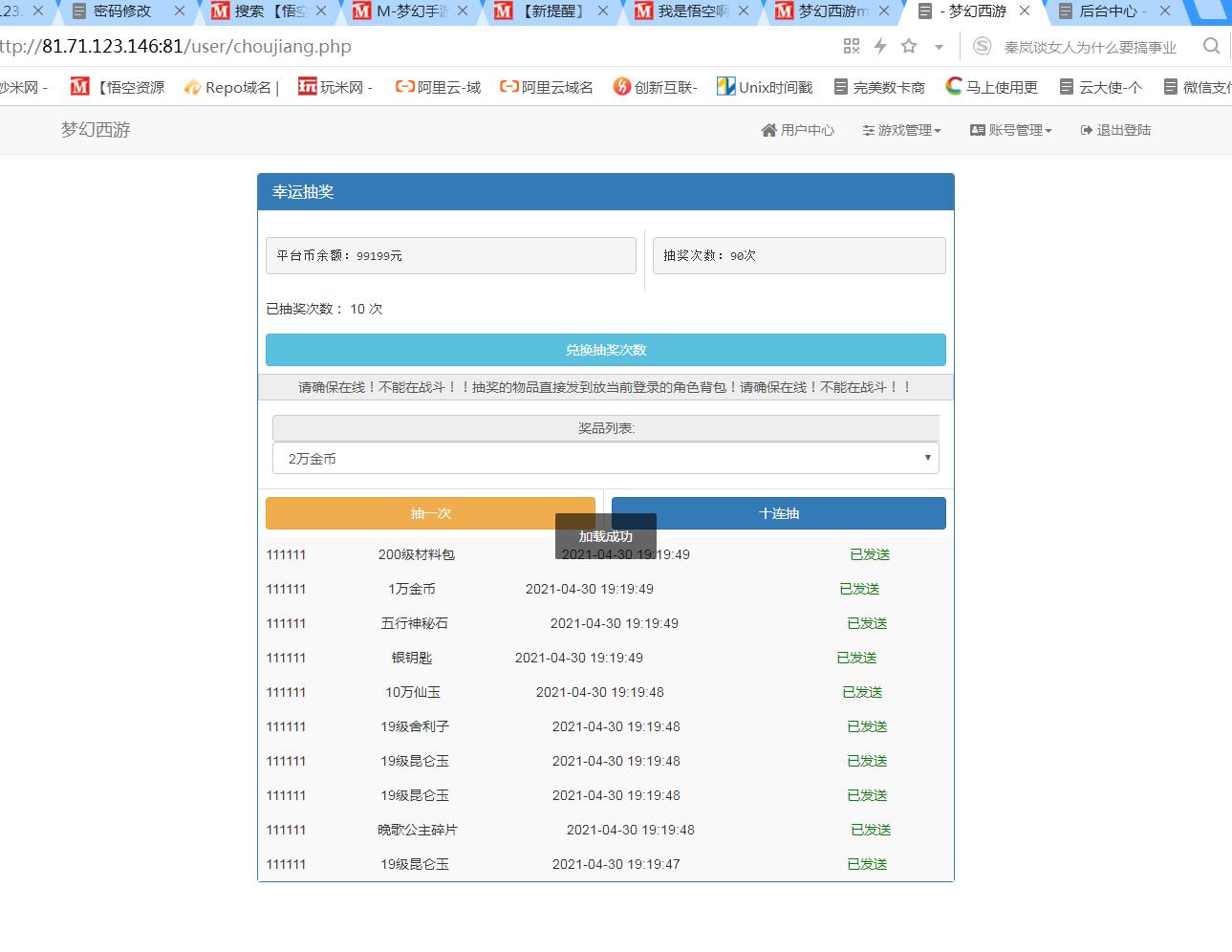Open the 玩米网 bookmark
Viewport: 1232px width, 952px height.
[335, 87]
